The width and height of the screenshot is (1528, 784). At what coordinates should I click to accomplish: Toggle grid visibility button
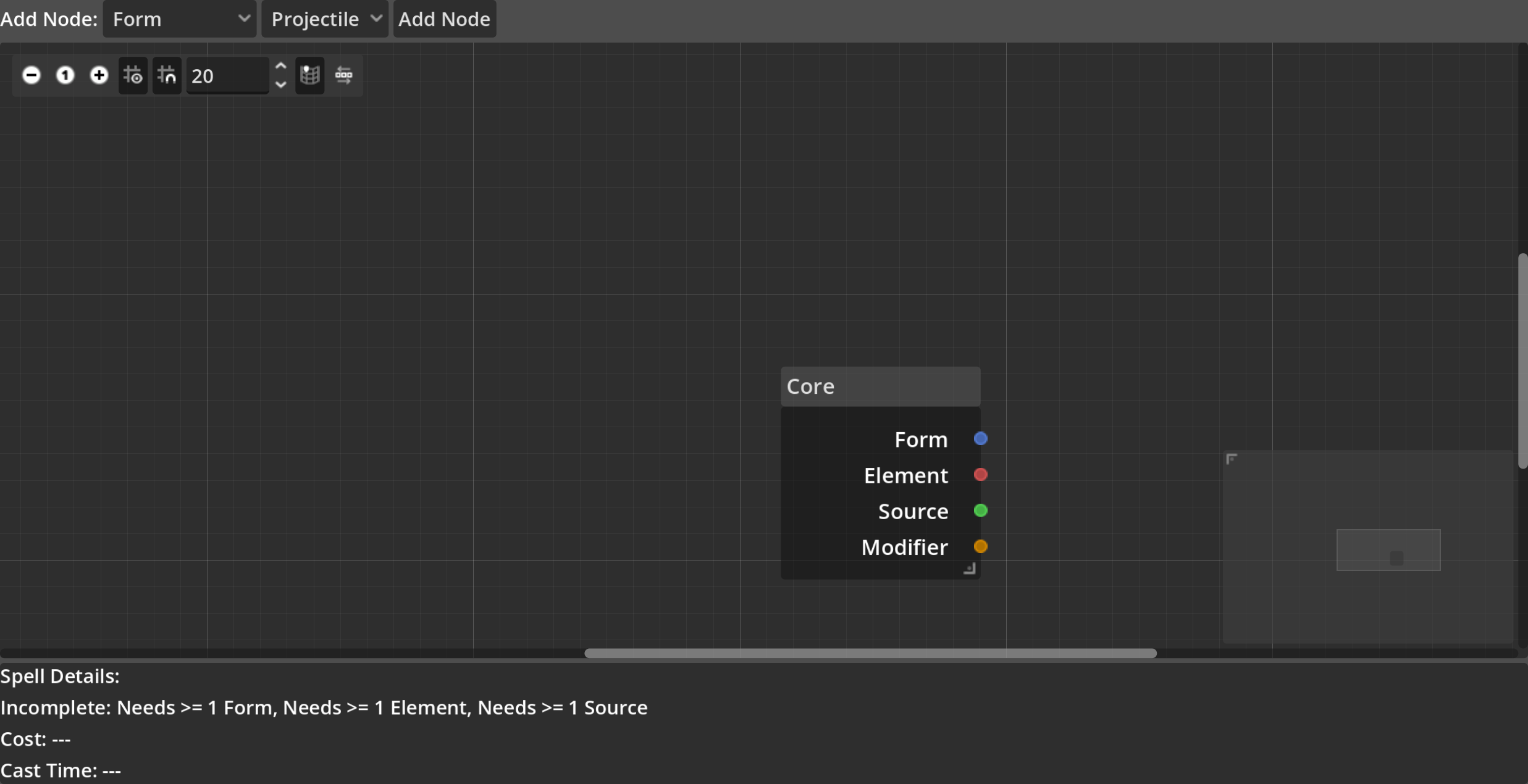point(133,75)
